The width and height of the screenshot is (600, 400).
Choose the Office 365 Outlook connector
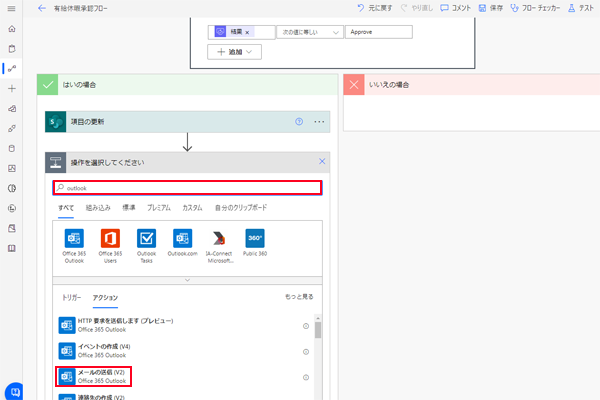(74, 246)
